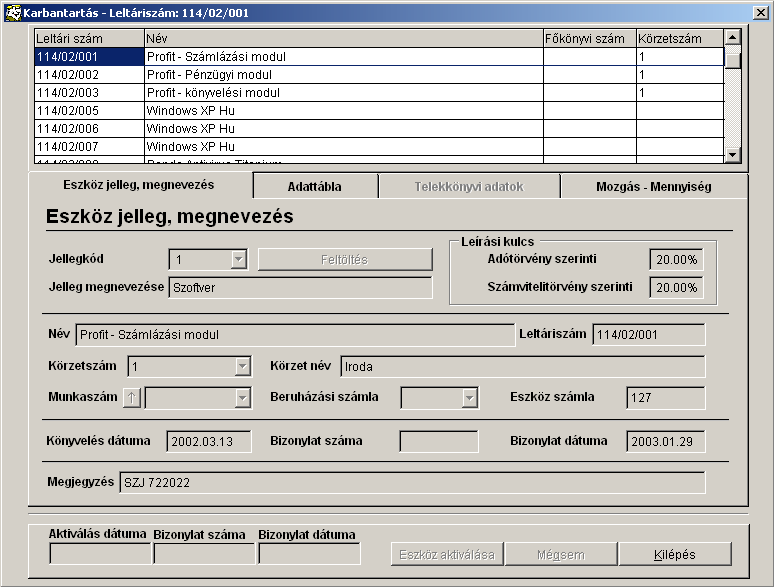Click the Könyvelés dátuma field

pyautogui.click(x=209, y=441)
